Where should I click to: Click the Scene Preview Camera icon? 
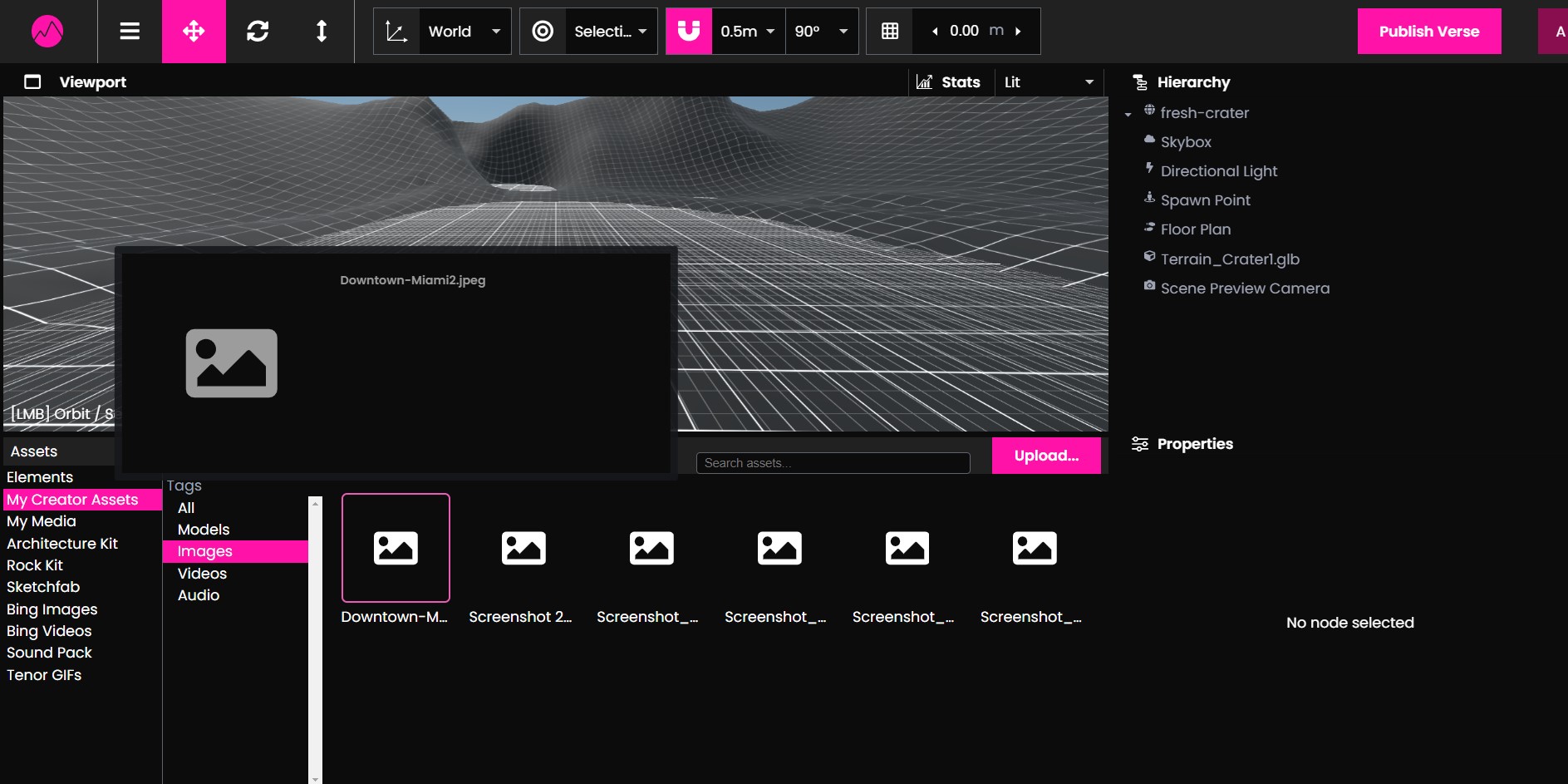(x=1149, y=285)
